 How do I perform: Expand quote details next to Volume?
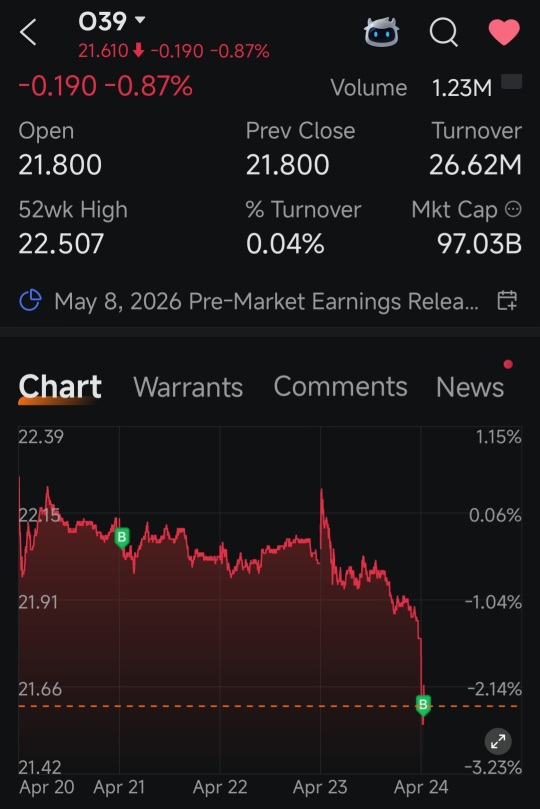tap(512, 82)
